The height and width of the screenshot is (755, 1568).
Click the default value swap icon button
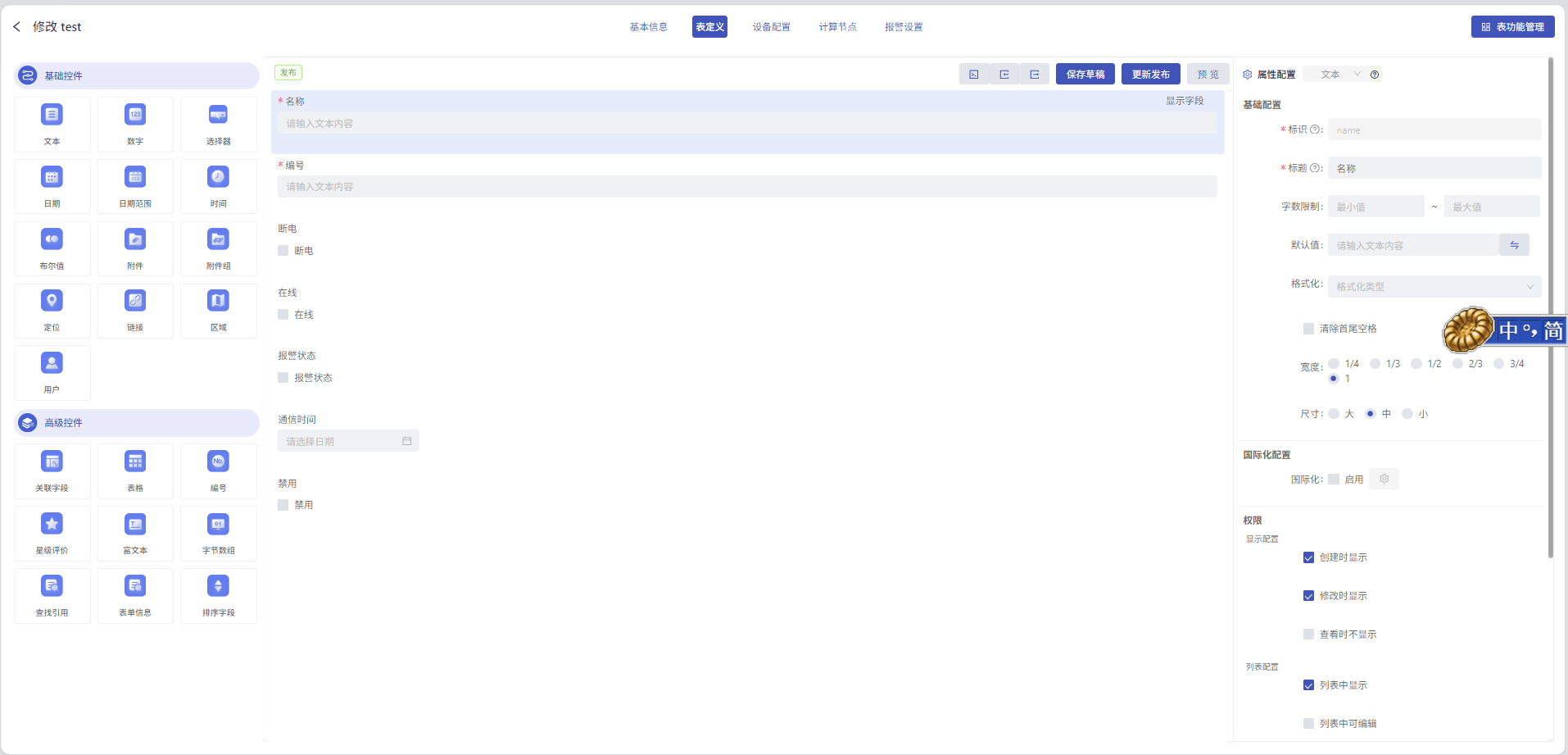[x=1515, y=245]
